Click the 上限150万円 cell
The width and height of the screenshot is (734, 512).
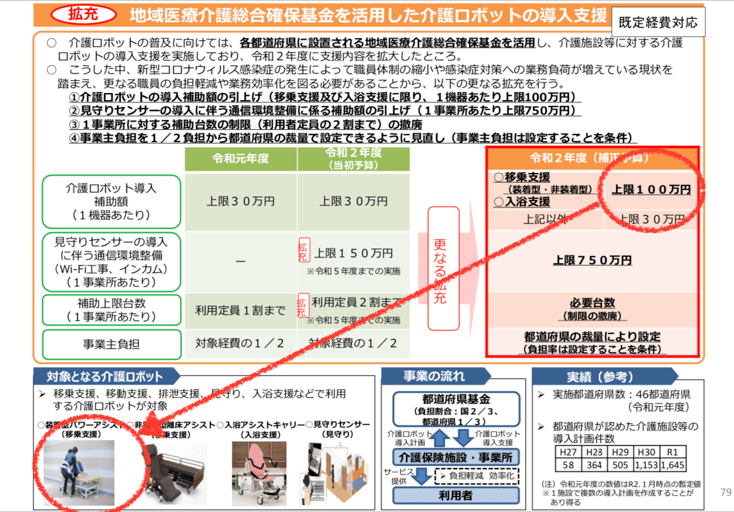click(353, 261)
